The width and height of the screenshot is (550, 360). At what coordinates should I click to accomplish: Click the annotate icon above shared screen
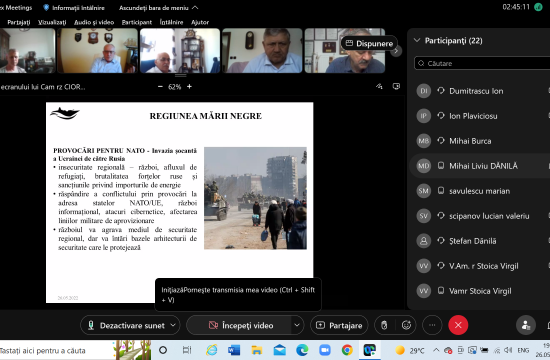click(379, 86)
